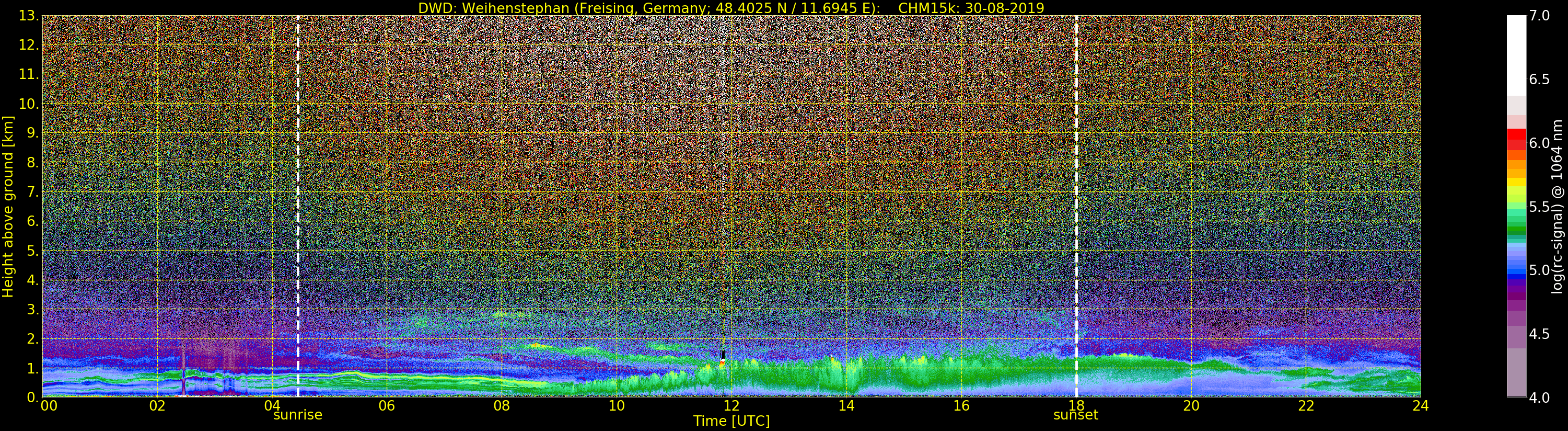Click the time axis tick label 18
The image size is (1568, 431).
point(1076,406)
